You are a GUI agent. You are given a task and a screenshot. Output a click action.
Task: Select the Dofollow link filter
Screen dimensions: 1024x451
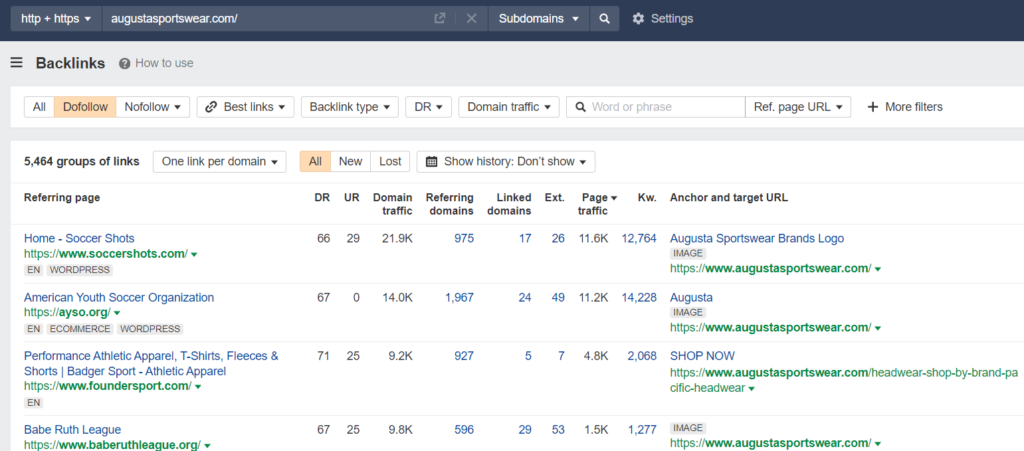(x=85, y=107)
